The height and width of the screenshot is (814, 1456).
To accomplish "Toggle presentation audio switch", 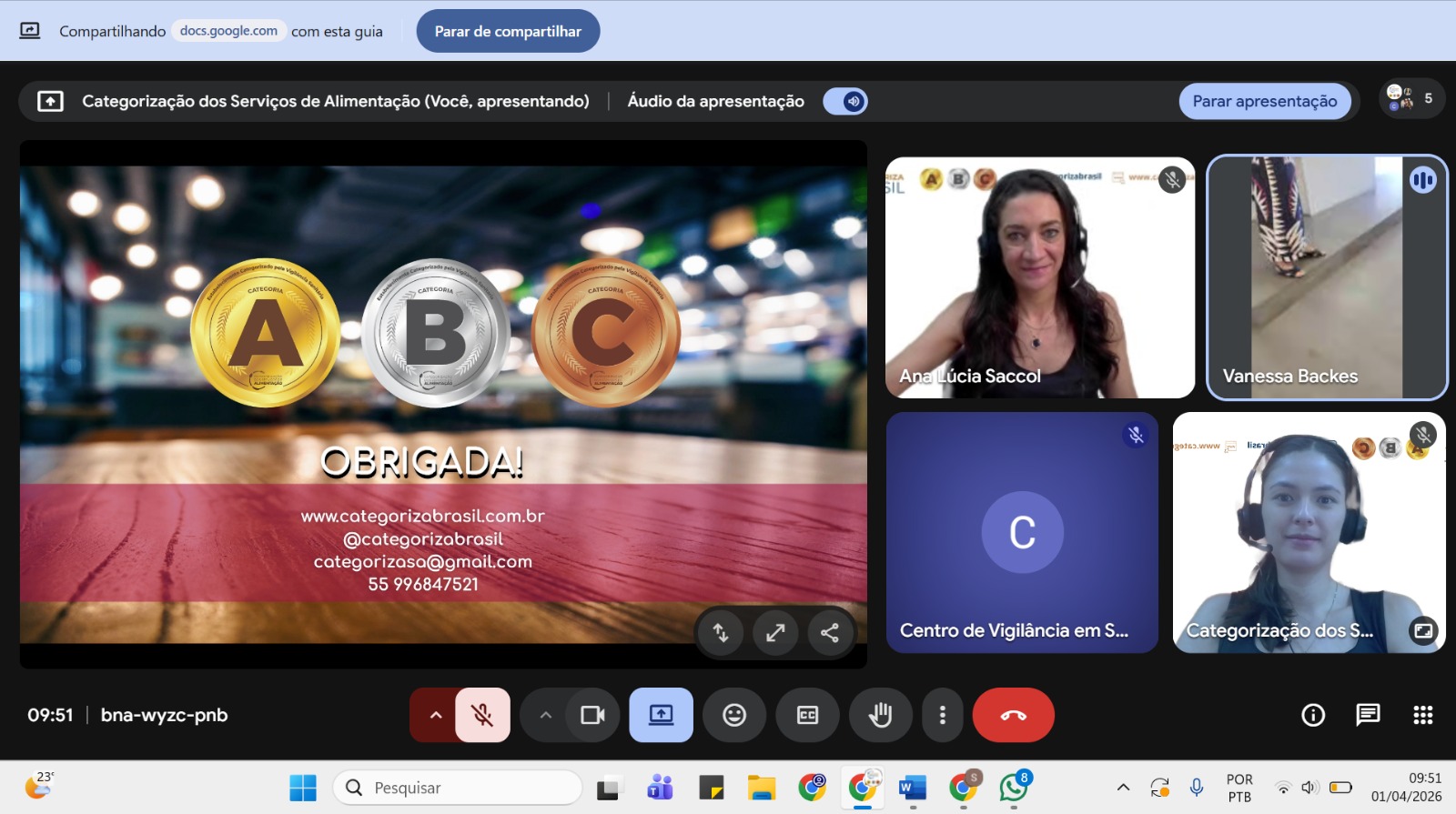I will click(x=845, y=101).
